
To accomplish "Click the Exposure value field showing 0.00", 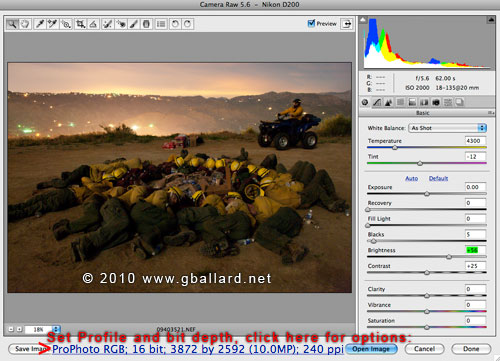I will 475,187.
